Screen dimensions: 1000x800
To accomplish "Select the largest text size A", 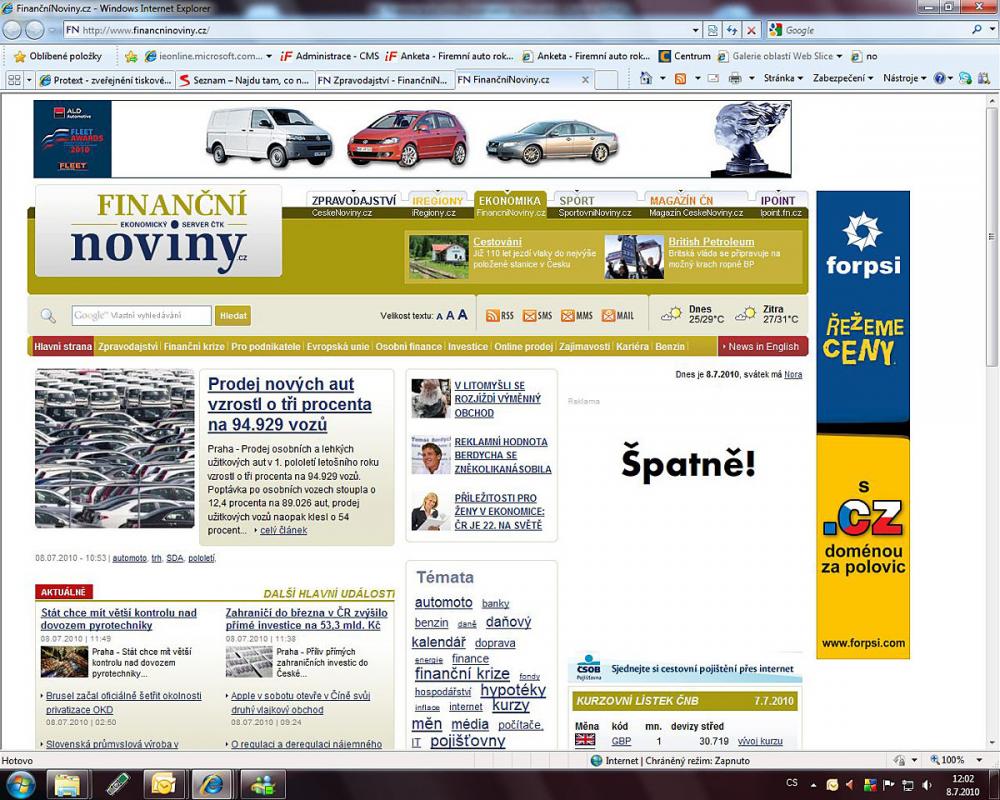I will coord(462,315).
